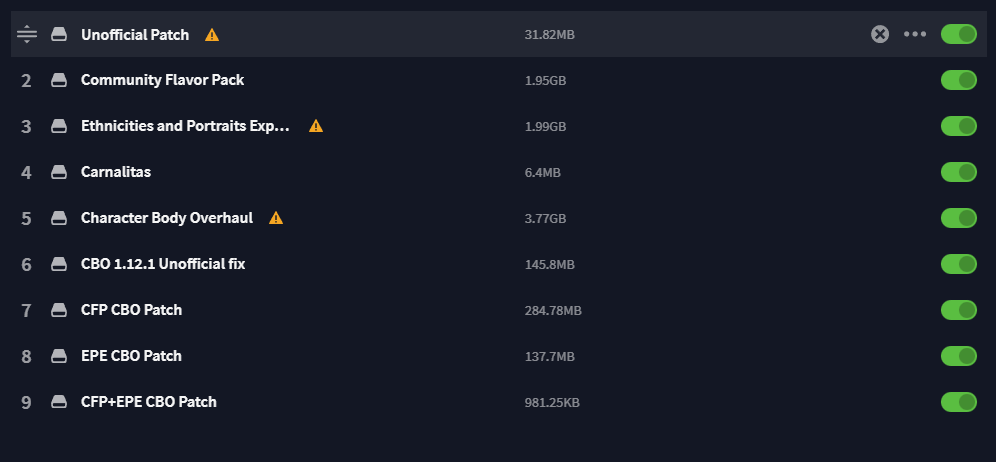996x462 pixels.
Task: Click the warning icon beside Ethnicities and Portraits
Action: pos(316,126)
